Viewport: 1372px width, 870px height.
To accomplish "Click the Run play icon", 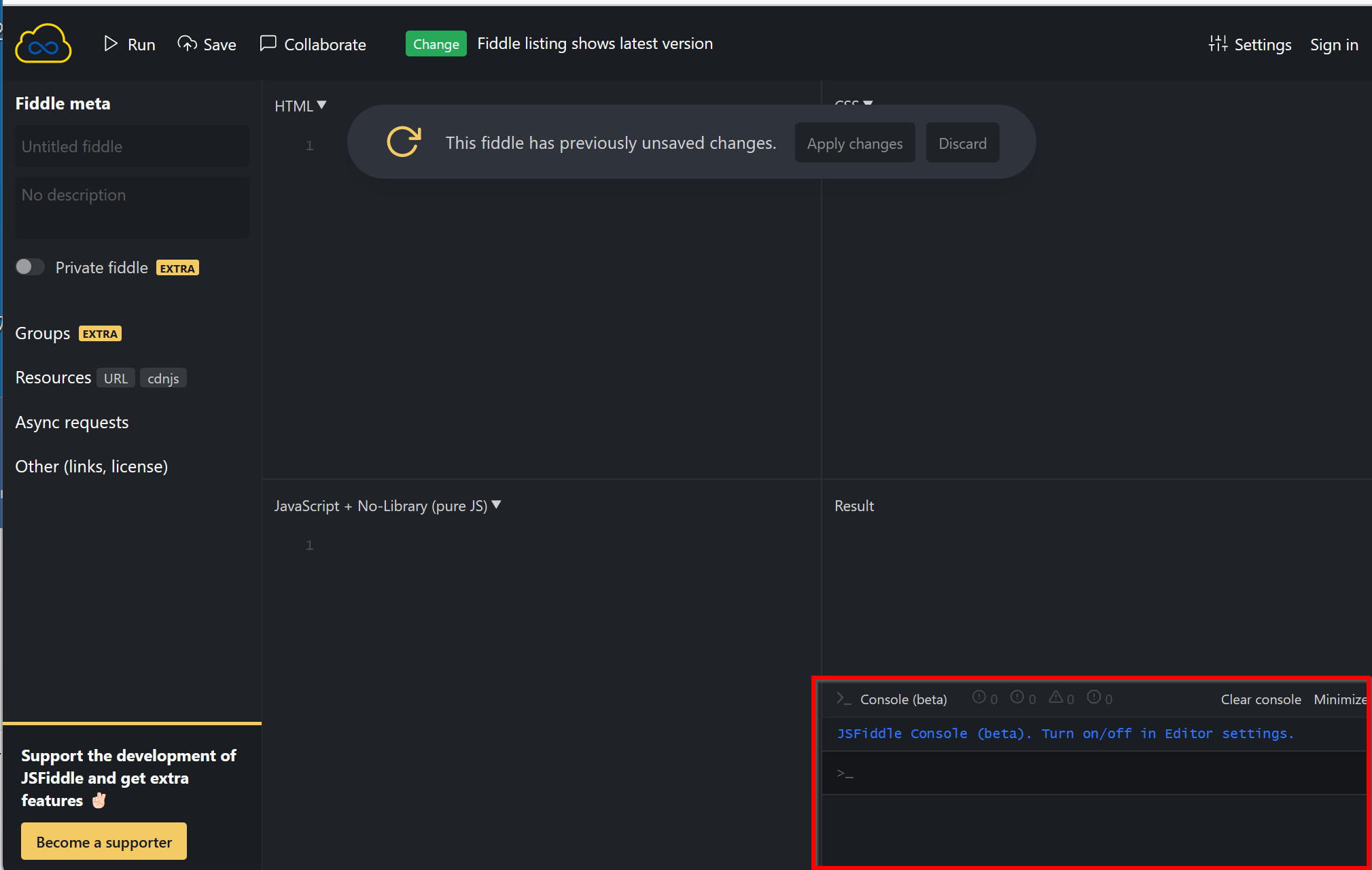I will pyautogui.click(x=111, y=44).
